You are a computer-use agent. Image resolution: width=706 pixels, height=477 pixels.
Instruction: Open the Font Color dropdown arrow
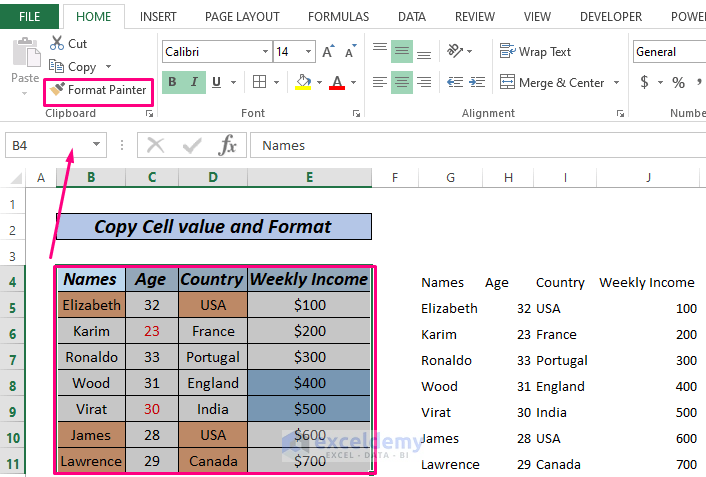tap(356, 82)
